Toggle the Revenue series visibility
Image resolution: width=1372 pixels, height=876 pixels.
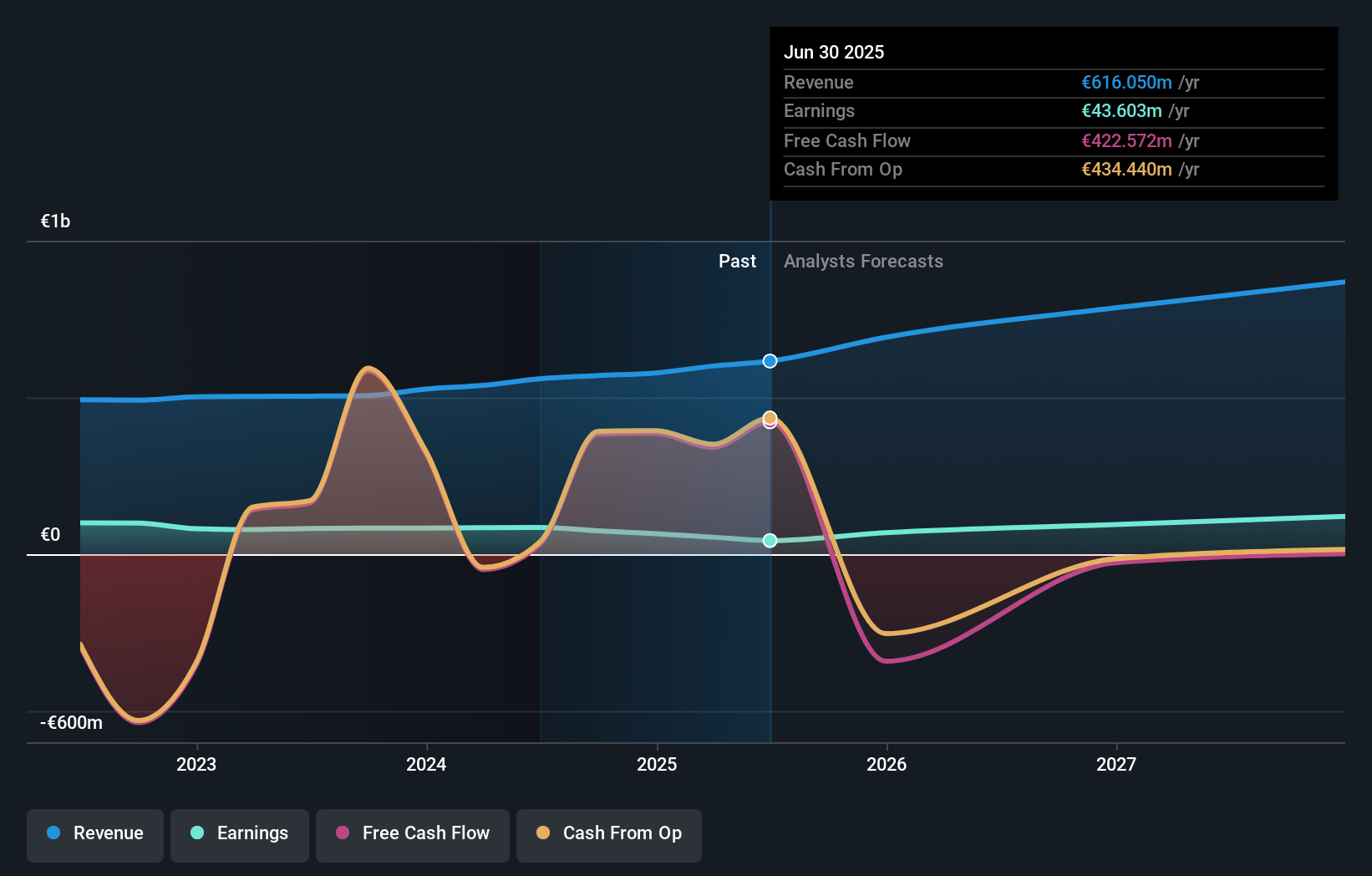tap(94, 835)
